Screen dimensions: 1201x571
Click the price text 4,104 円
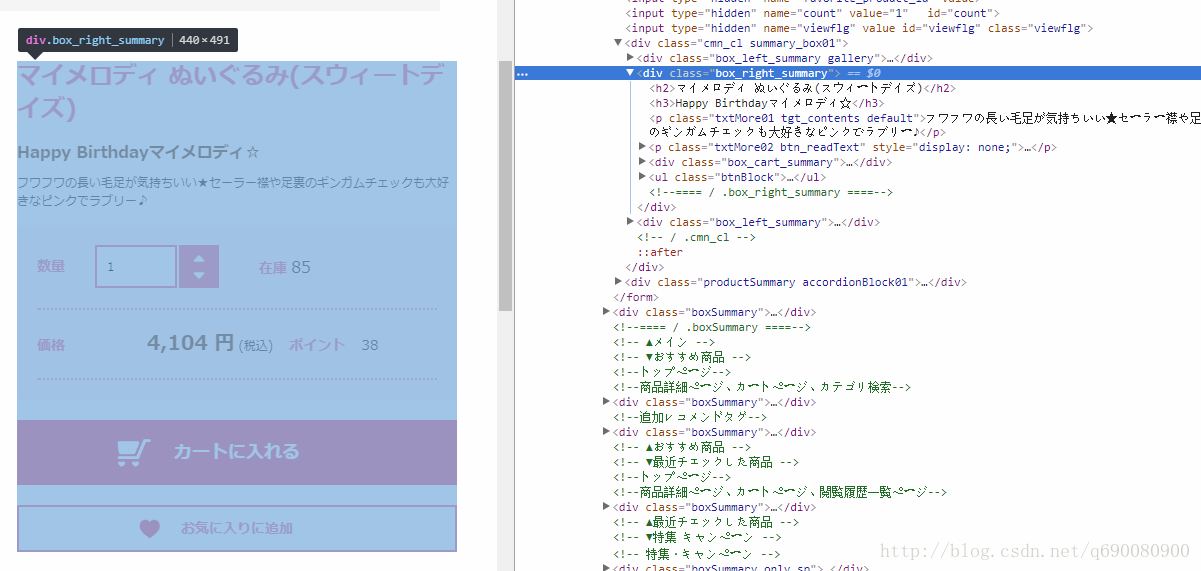[x=190, y=344]
